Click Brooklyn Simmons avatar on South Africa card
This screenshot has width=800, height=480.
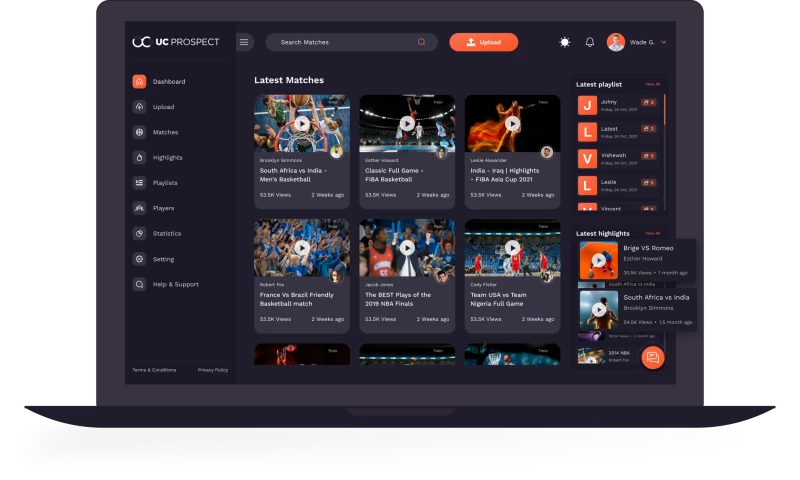[336, 152]
